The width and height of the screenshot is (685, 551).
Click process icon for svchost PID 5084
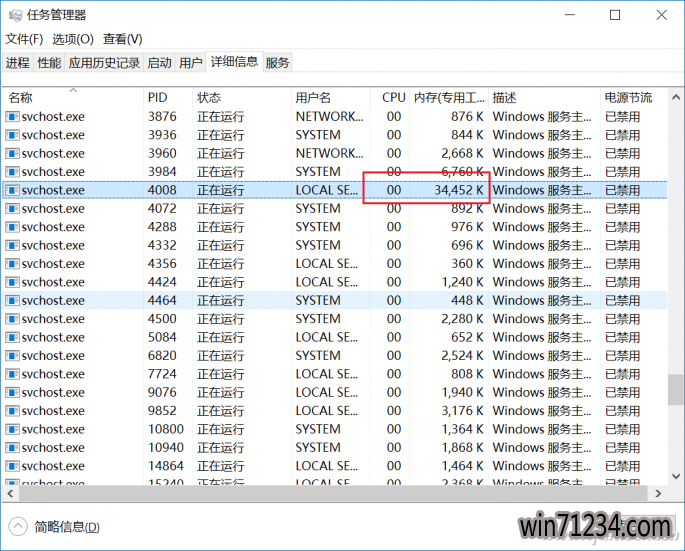(12, 337)
